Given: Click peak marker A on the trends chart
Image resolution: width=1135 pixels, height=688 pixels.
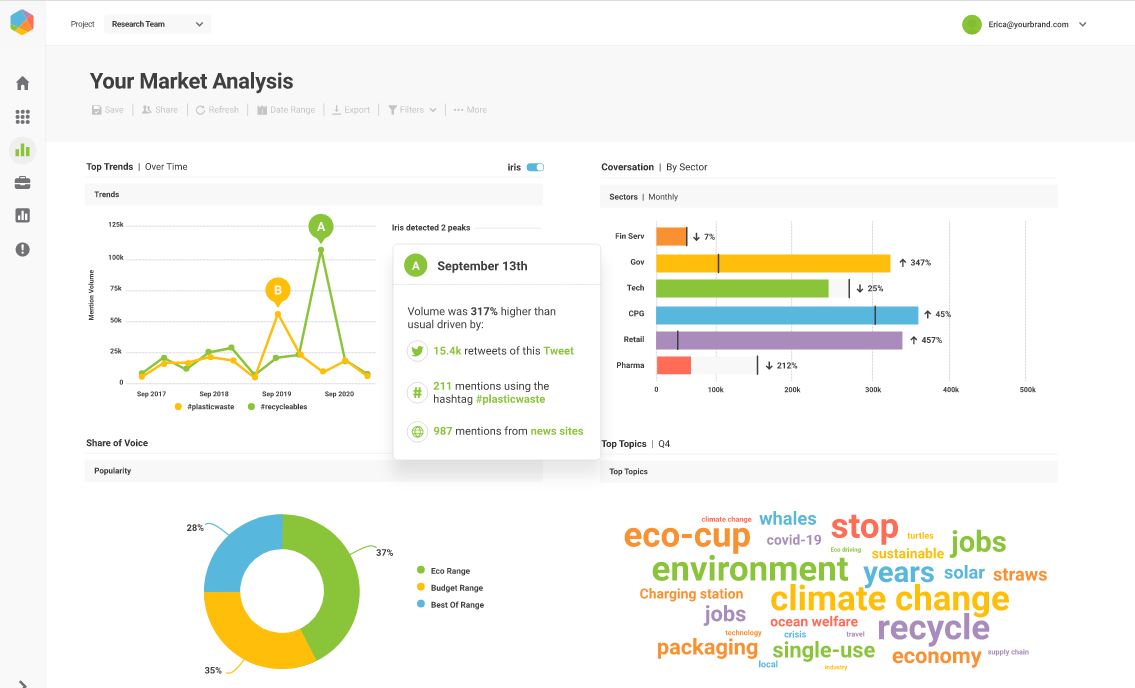Looking at the screenshot, I should (x=321, y=226).
